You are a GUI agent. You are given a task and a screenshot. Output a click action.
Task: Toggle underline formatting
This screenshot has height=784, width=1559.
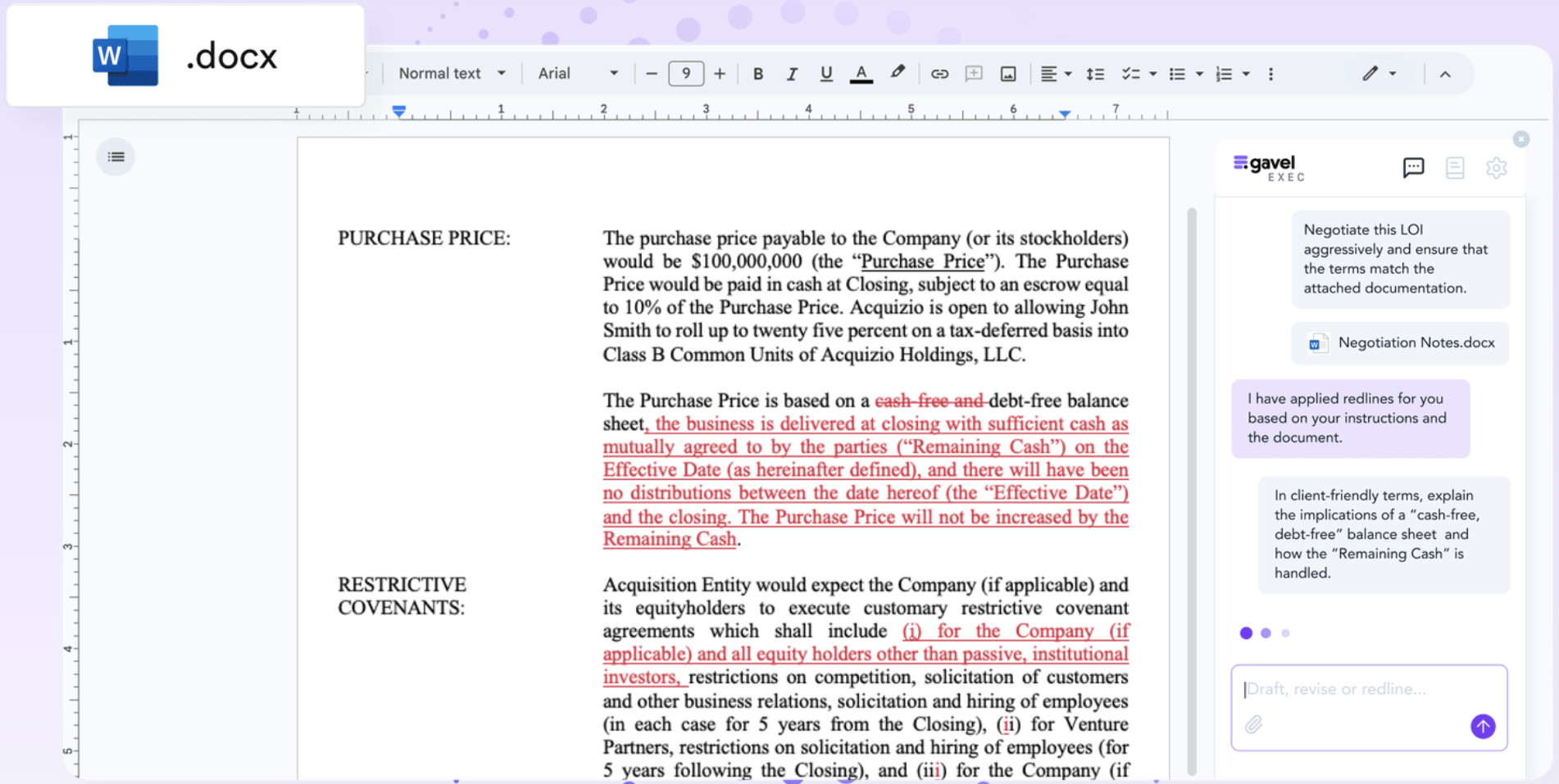[x=826, y=74]
